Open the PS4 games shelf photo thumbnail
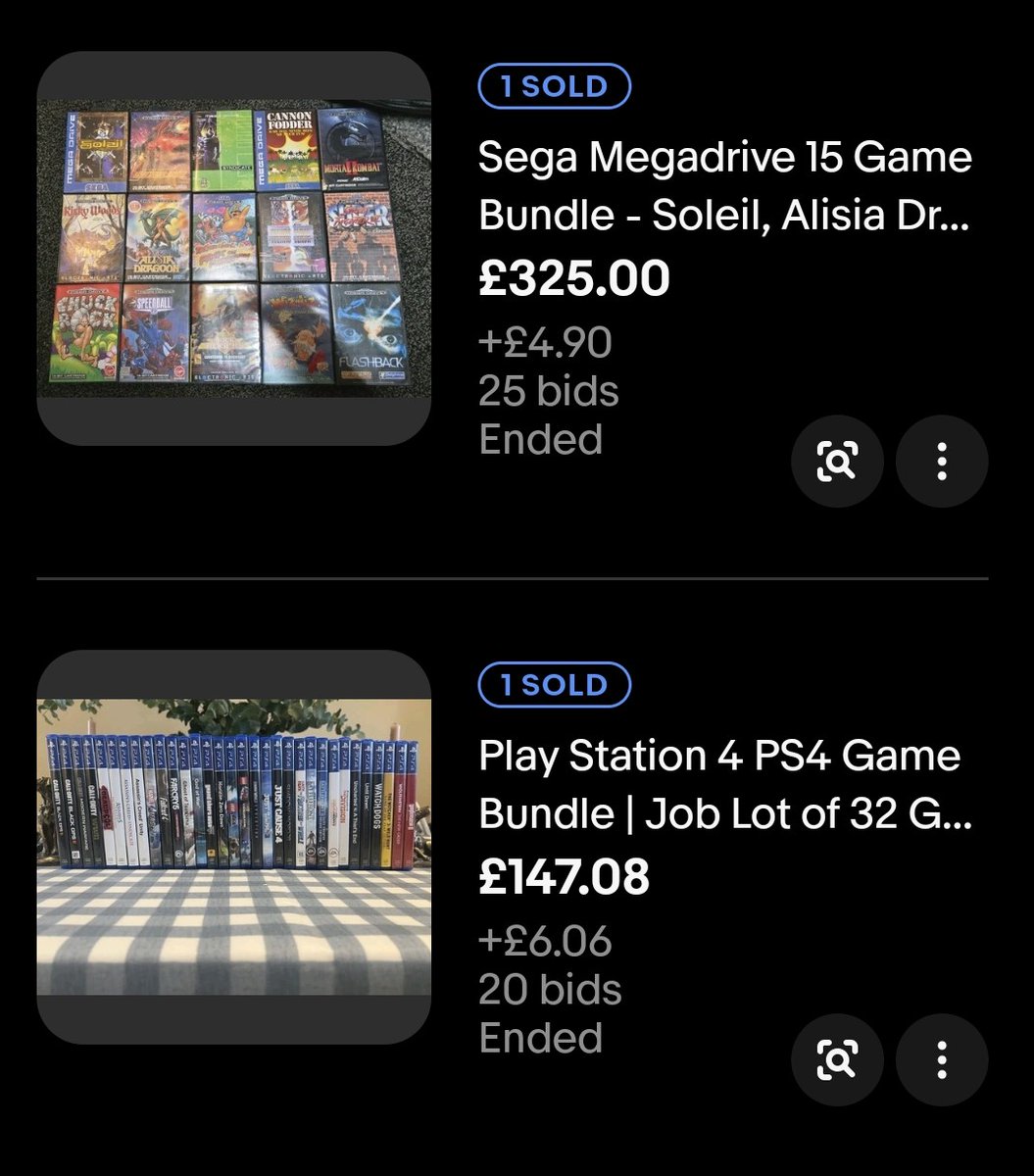 (x=234, y=847)
